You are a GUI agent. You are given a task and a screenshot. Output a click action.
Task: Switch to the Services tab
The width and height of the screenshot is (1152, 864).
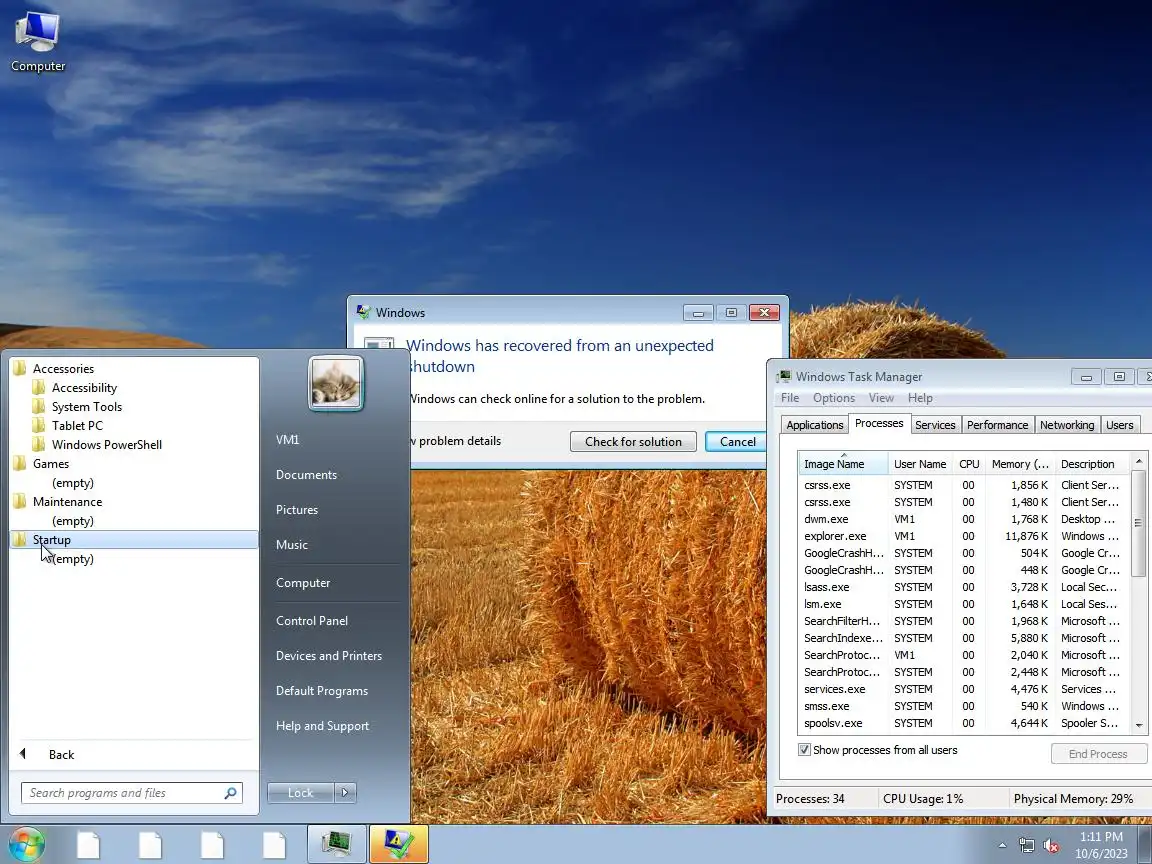coord(935,425)
